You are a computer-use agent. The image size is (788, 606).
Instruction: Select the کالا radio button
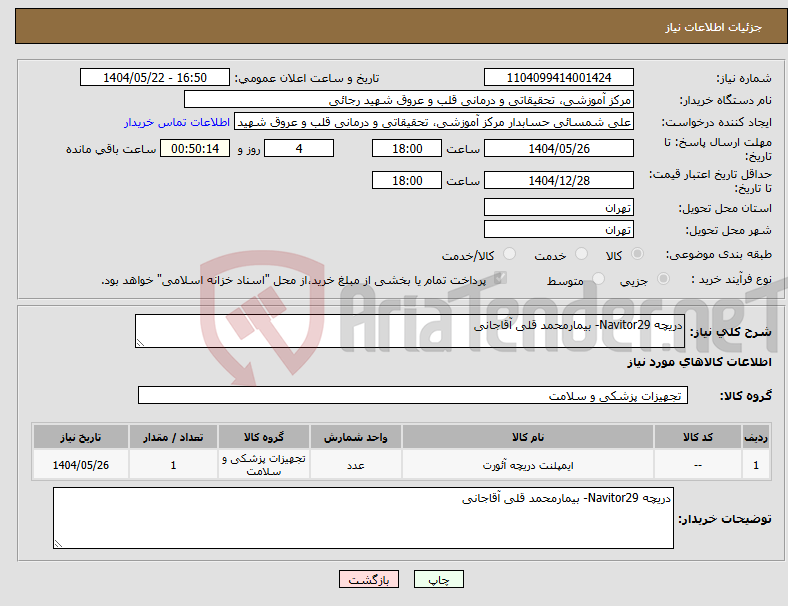coord(637,254)
